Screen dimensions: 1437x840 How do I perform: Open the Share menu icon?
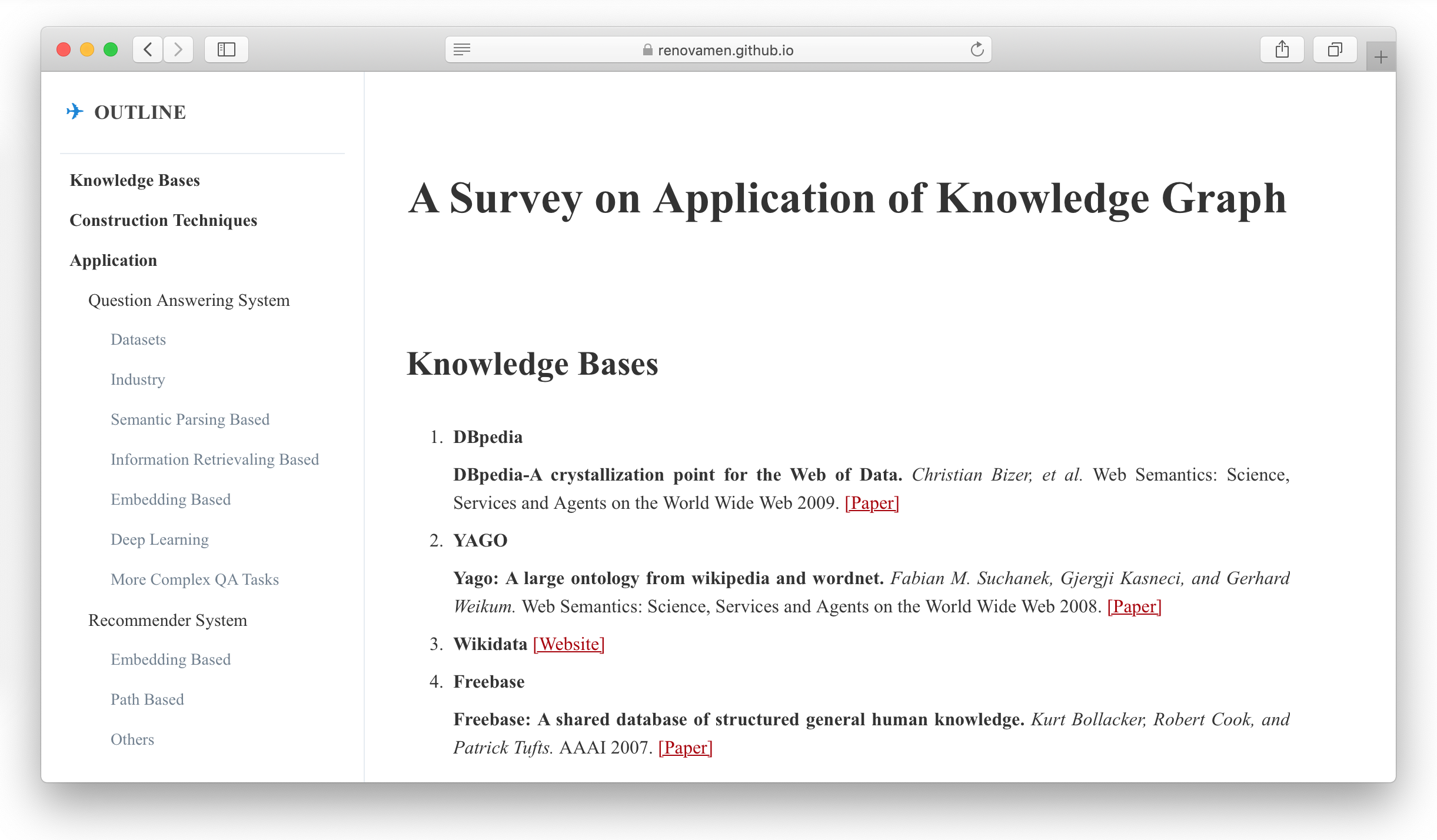tap(1282, 49)
